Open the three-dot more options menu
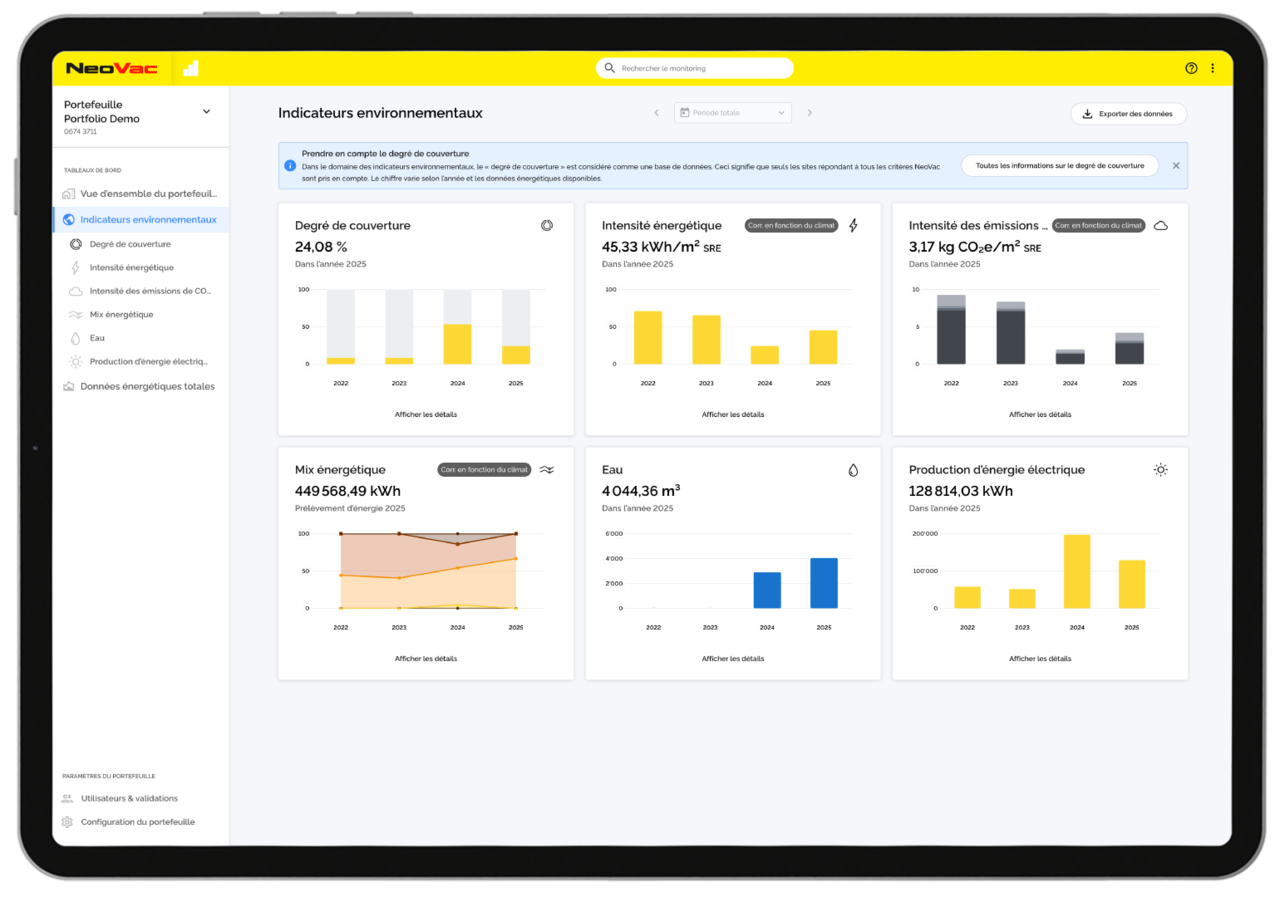The image size is (1280, 897). [1213, 68]
